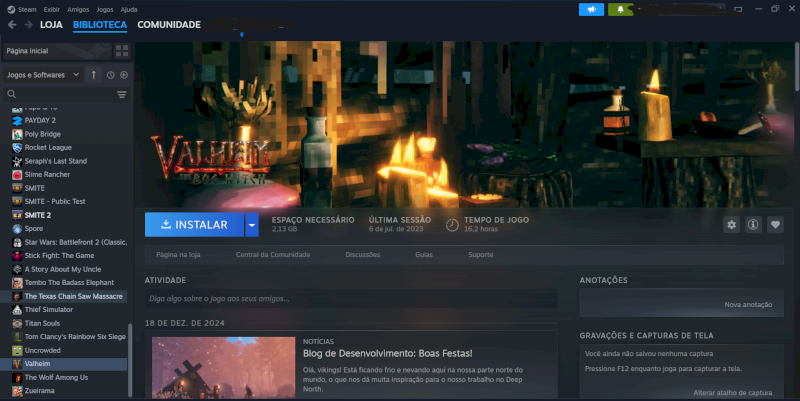Open the Guias link
This screenshot has height=401, width=800.
(x=424, y=255)
